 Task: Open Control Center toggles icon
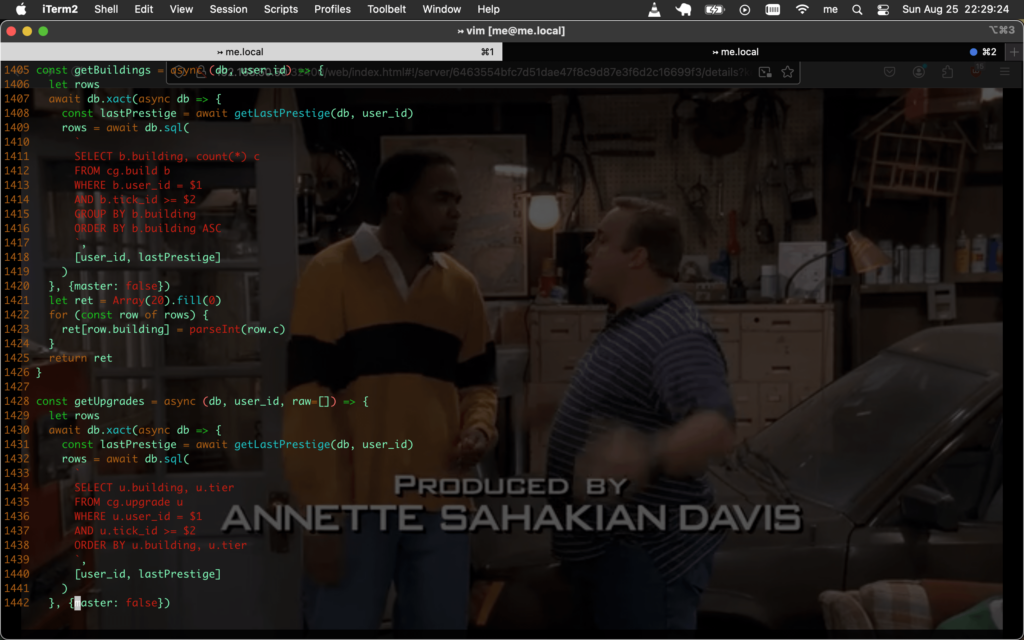(x=883, y=9)
